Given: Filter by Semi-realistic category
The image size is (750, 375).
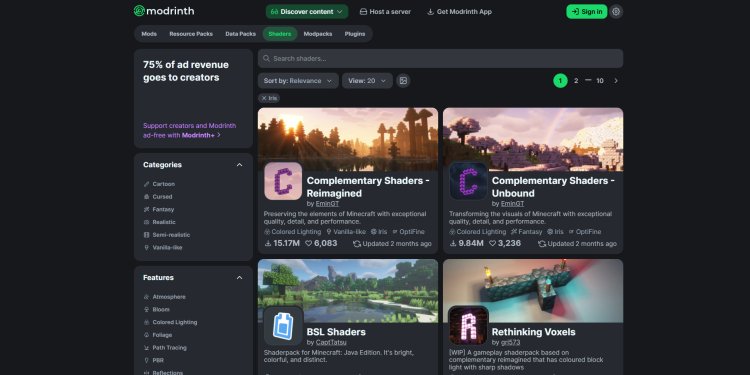Looking at the screenshot, I should [x=166, y=235].
